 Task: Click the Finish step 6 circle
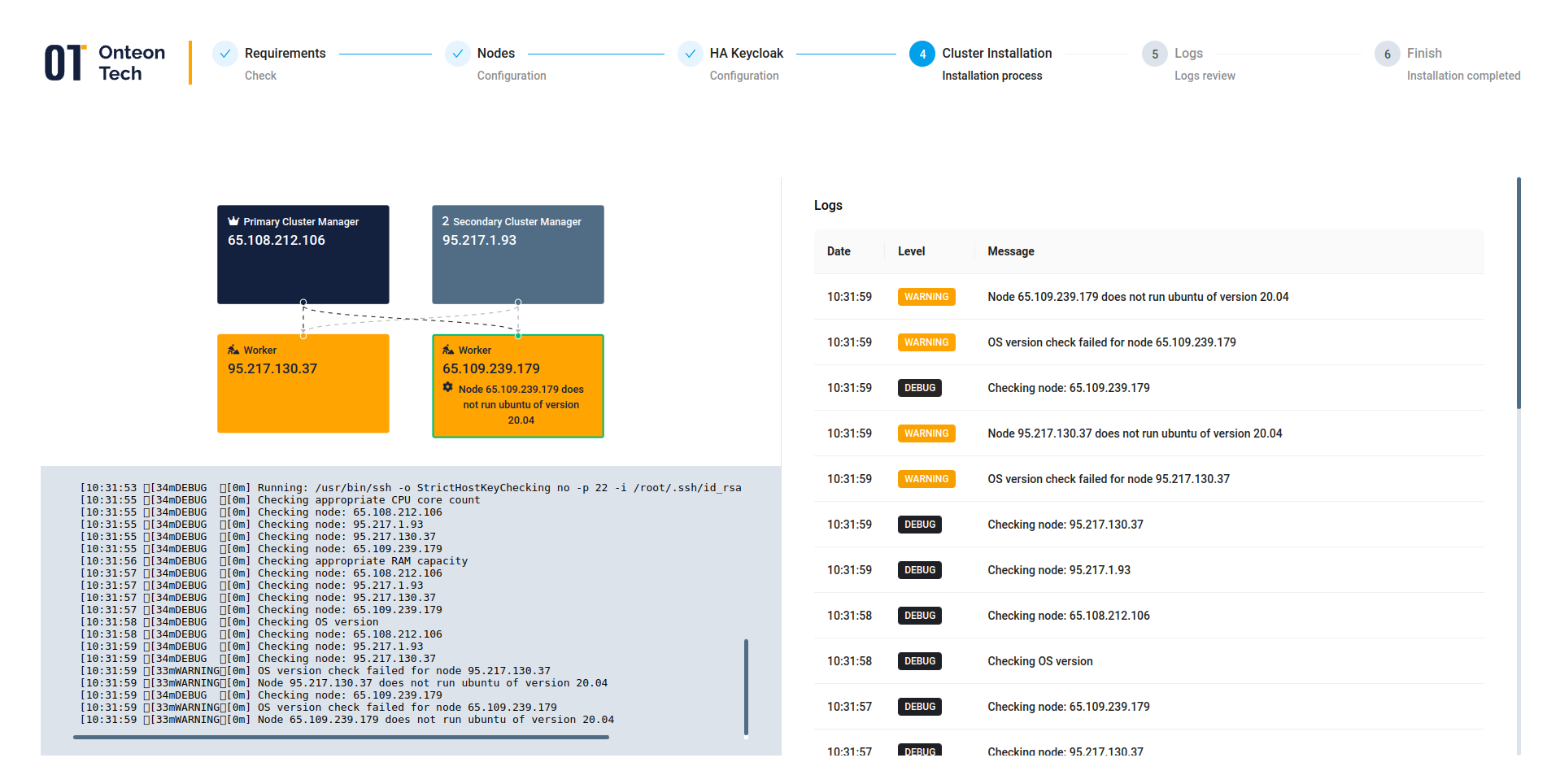(1388, 54)
